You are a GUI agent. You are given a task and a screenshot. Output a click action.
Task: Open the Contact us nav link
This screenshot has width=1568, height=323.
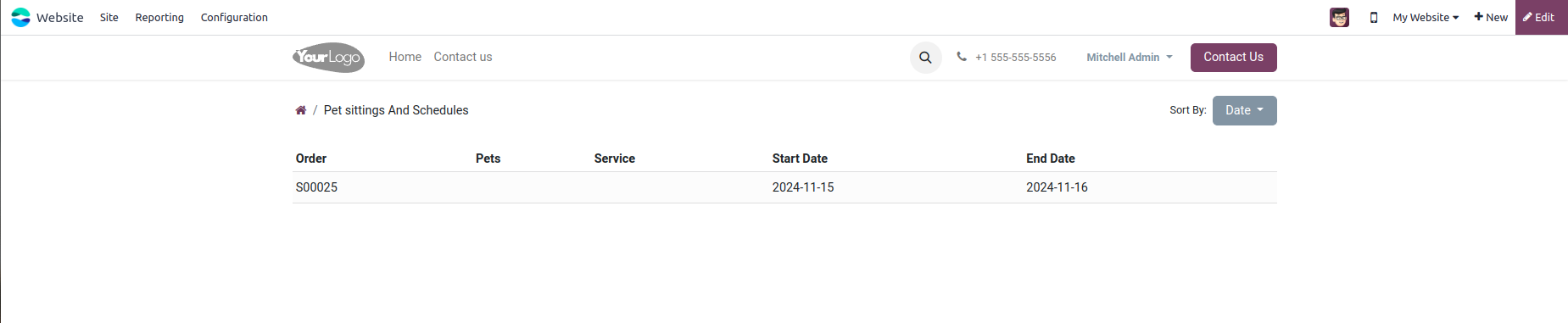pyautogui.click(x=463, y=57)
